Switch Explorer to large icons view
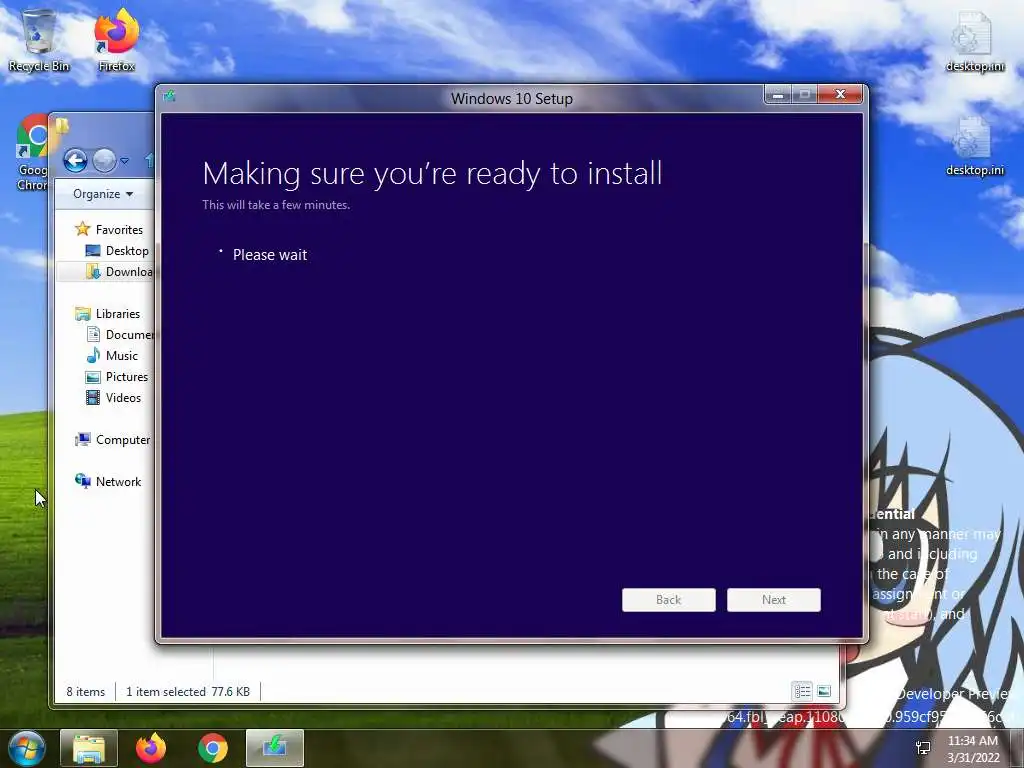Viewport: 1024px width, 768px height. (x=824, y=691)
